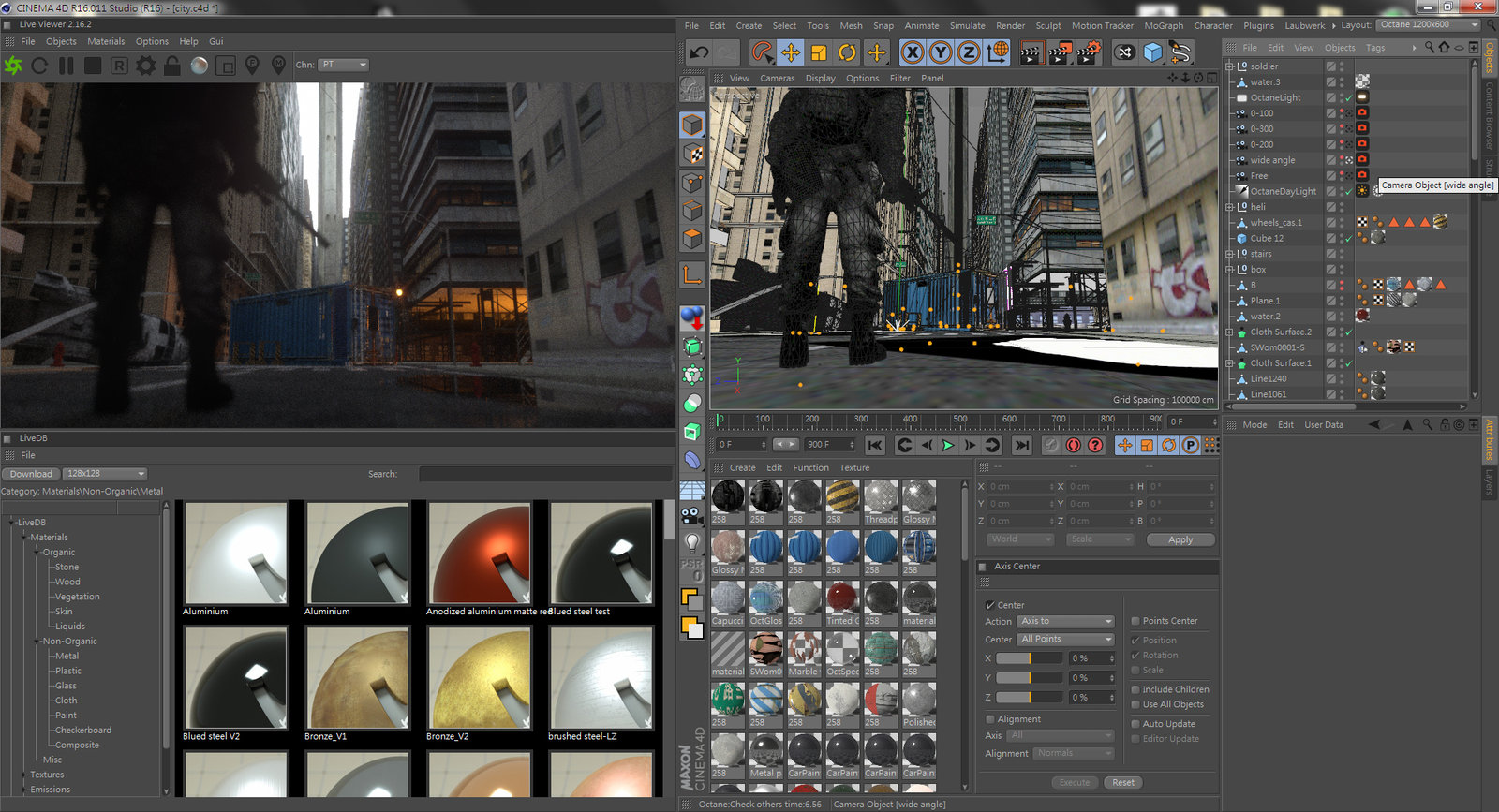1499x812 pixels.
Task: Click the Undo arrow icon
Action: (699, 52)
